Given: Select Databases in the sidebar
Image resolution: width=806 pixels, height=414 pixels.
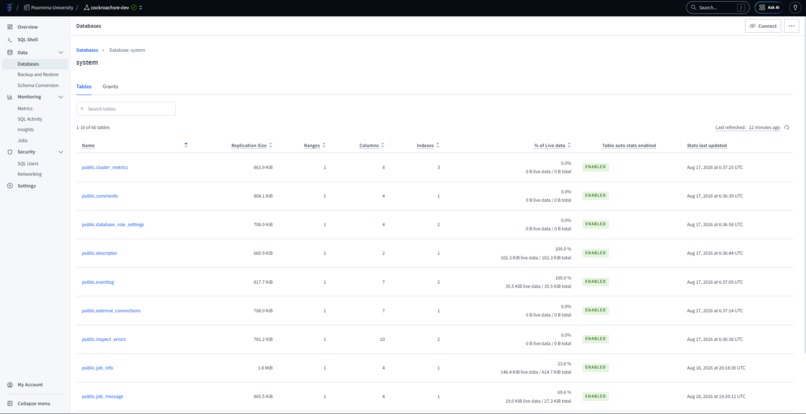Looking at the screenshot, I should click(x=34, y=64).
